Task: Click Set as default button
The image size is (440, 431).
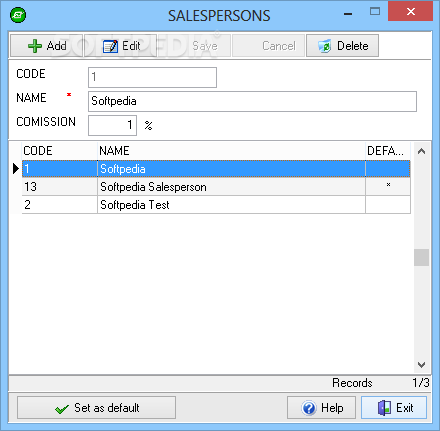Action: point(96,407)
